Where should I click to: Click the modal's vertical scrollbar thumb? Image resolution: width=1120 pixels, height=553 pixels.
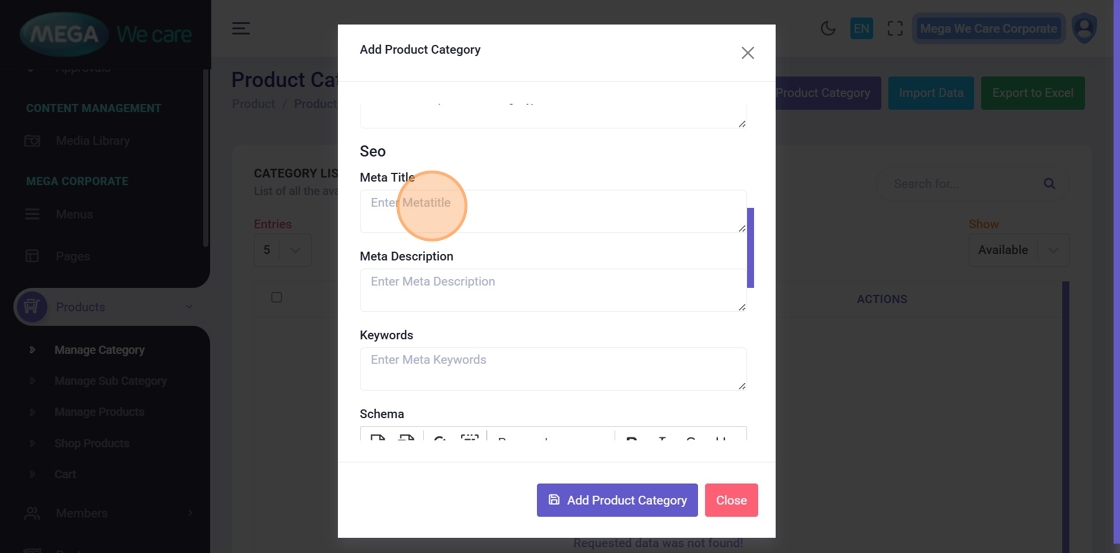click(751, 247)
